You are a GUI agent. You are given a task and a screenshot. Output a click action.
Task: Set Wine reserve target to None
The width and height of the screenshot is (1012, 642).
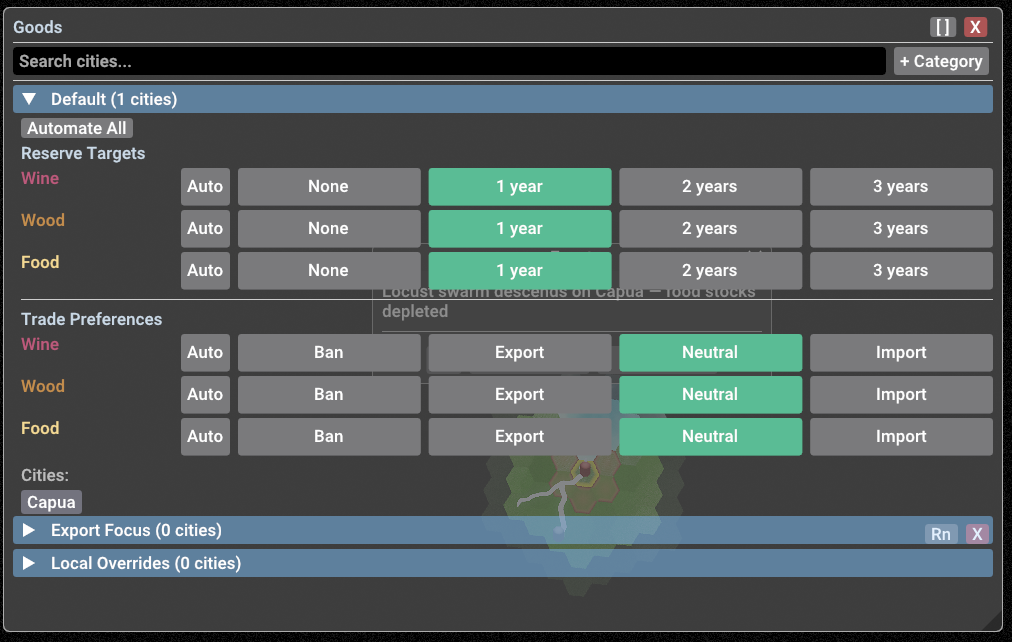[x=329, y=186]
